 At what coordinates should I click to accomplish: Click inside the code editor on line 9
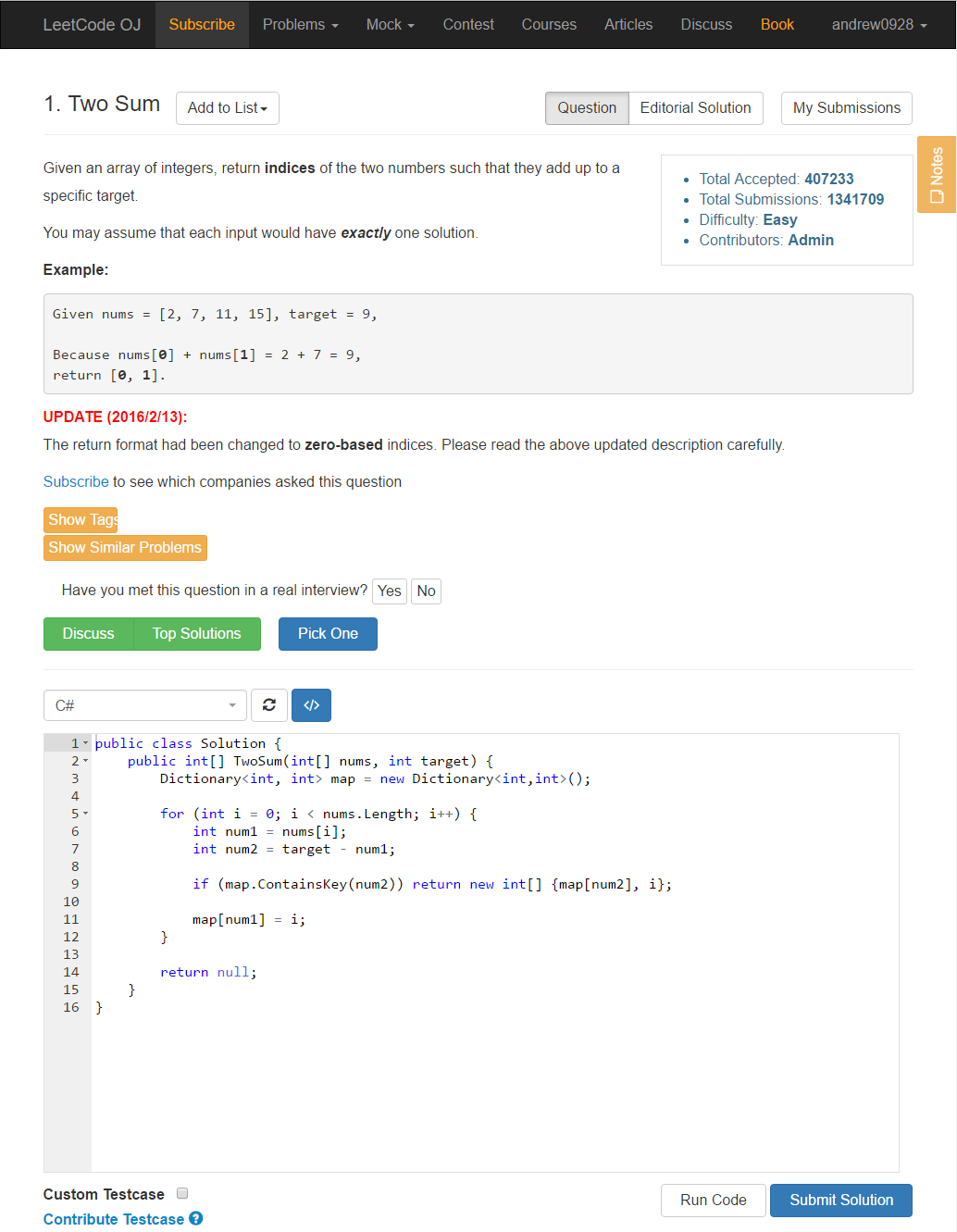pos(463,884)
